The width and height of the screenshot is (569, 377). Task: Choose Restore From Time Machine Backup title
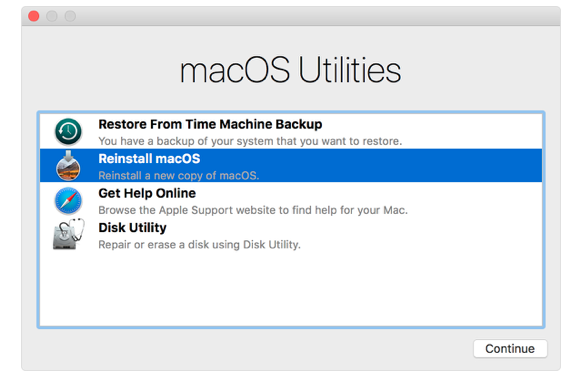pos(210,124)
